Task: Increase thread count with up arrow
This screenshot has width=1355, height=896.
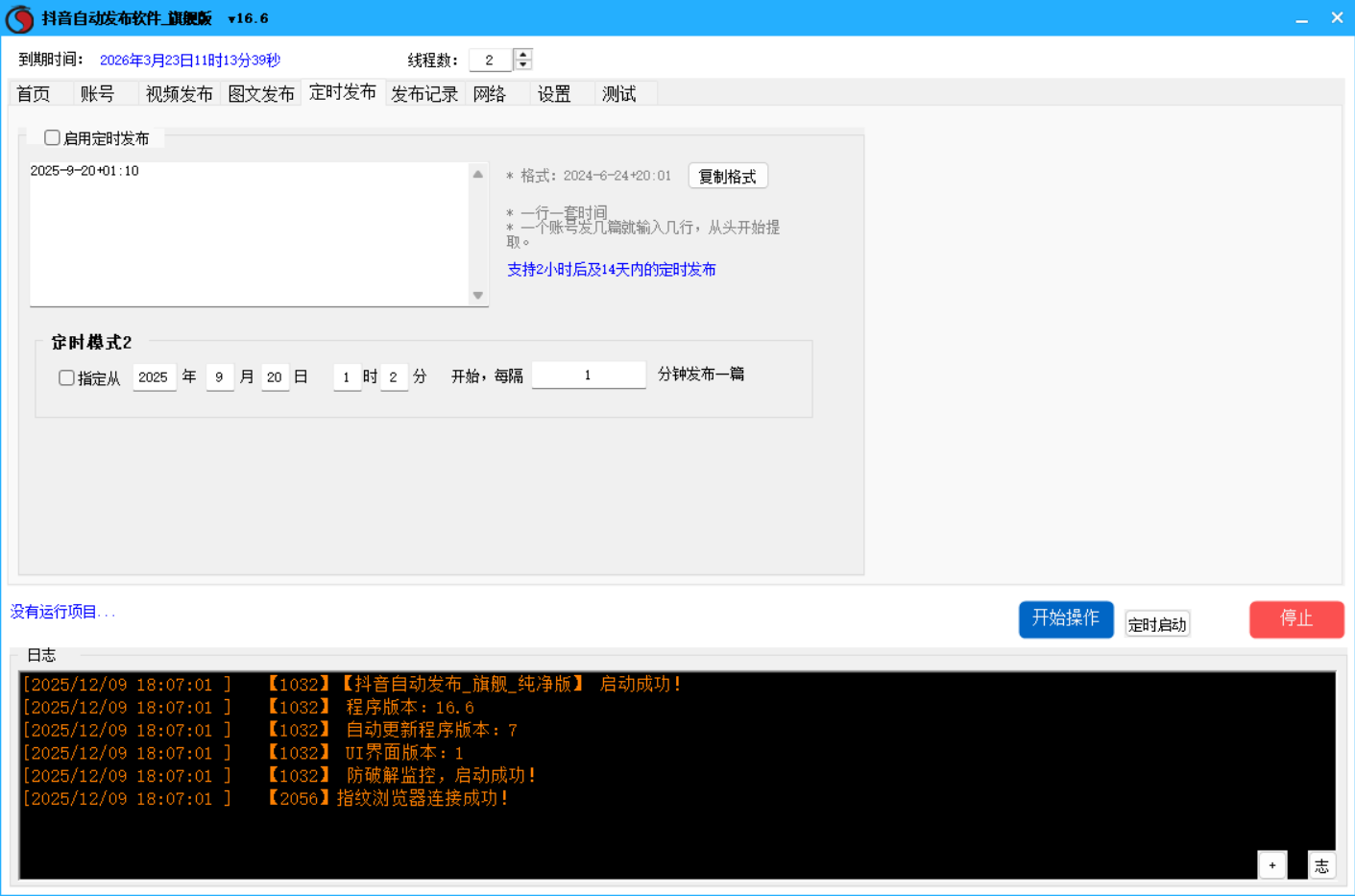Action: pos(522,54)
